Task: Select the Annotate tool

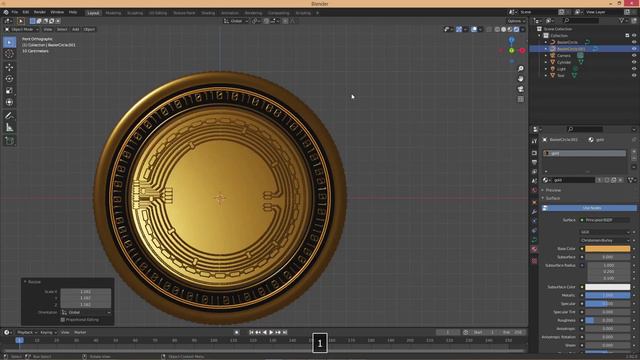Action: pyautogui.click(x=9, y=116)
